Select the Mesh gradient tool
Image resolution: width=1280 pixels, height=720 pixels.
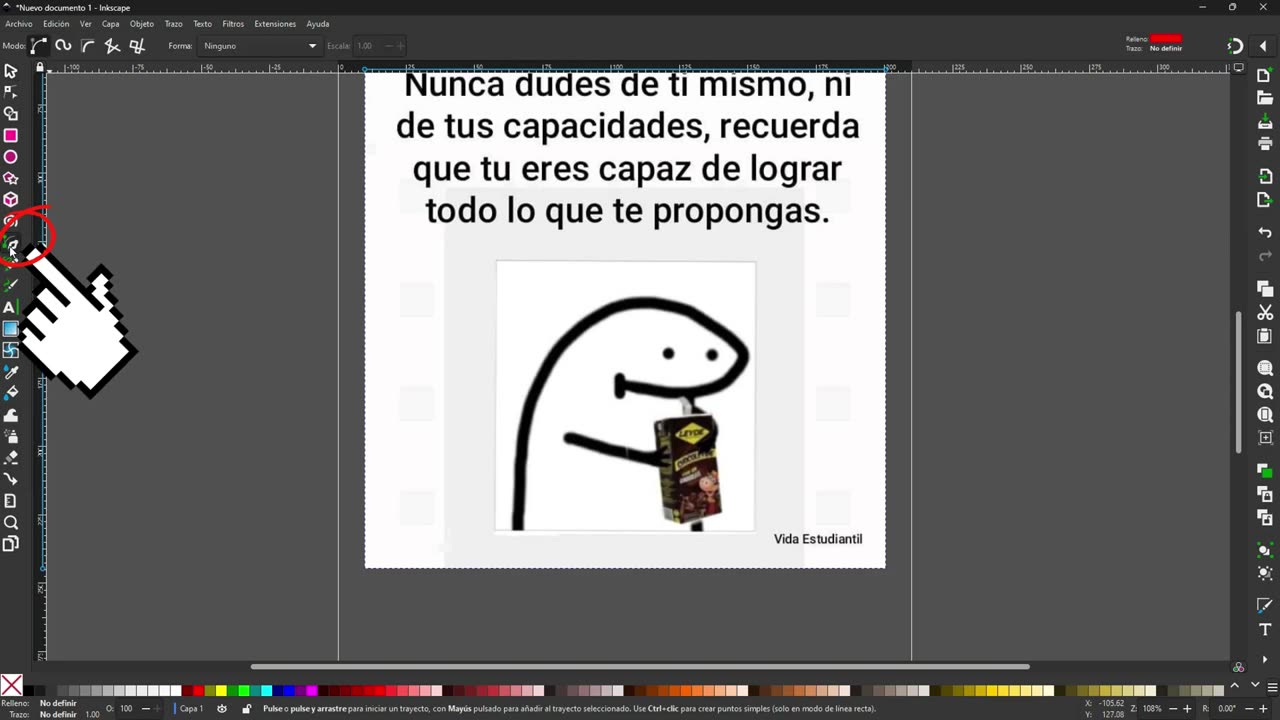[11, 350]
